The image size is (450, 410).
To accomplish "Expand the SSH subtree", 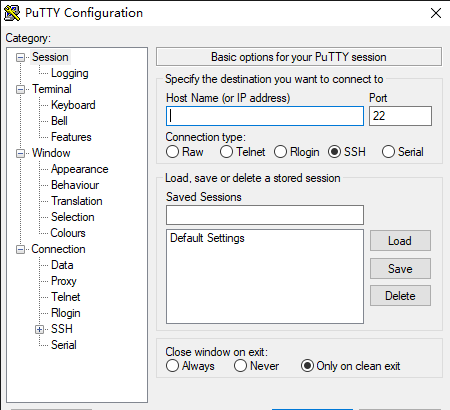I will pyautogui.click(x=39, y=329).
